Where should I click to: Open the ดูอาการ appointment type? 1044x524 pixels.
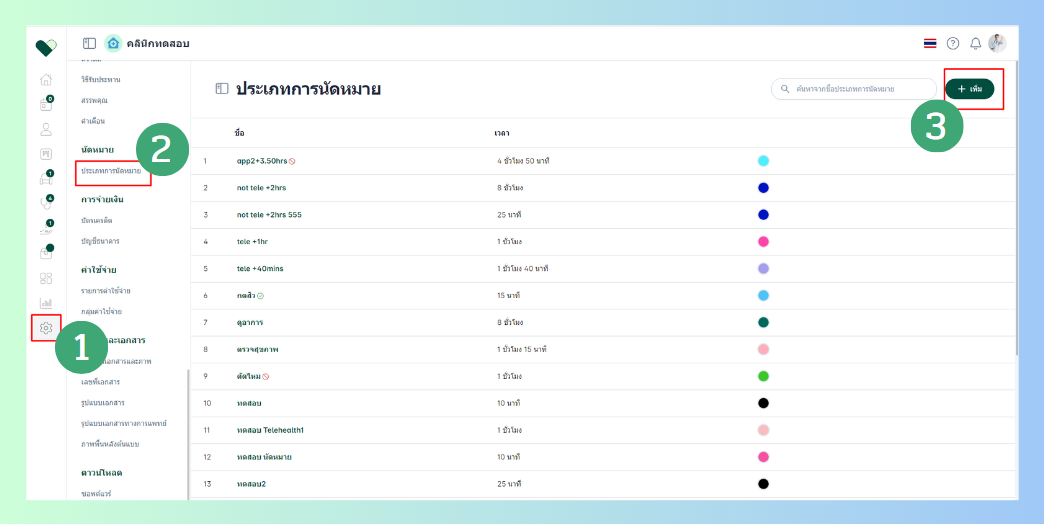pyautogui.click(x=250, y=322)
